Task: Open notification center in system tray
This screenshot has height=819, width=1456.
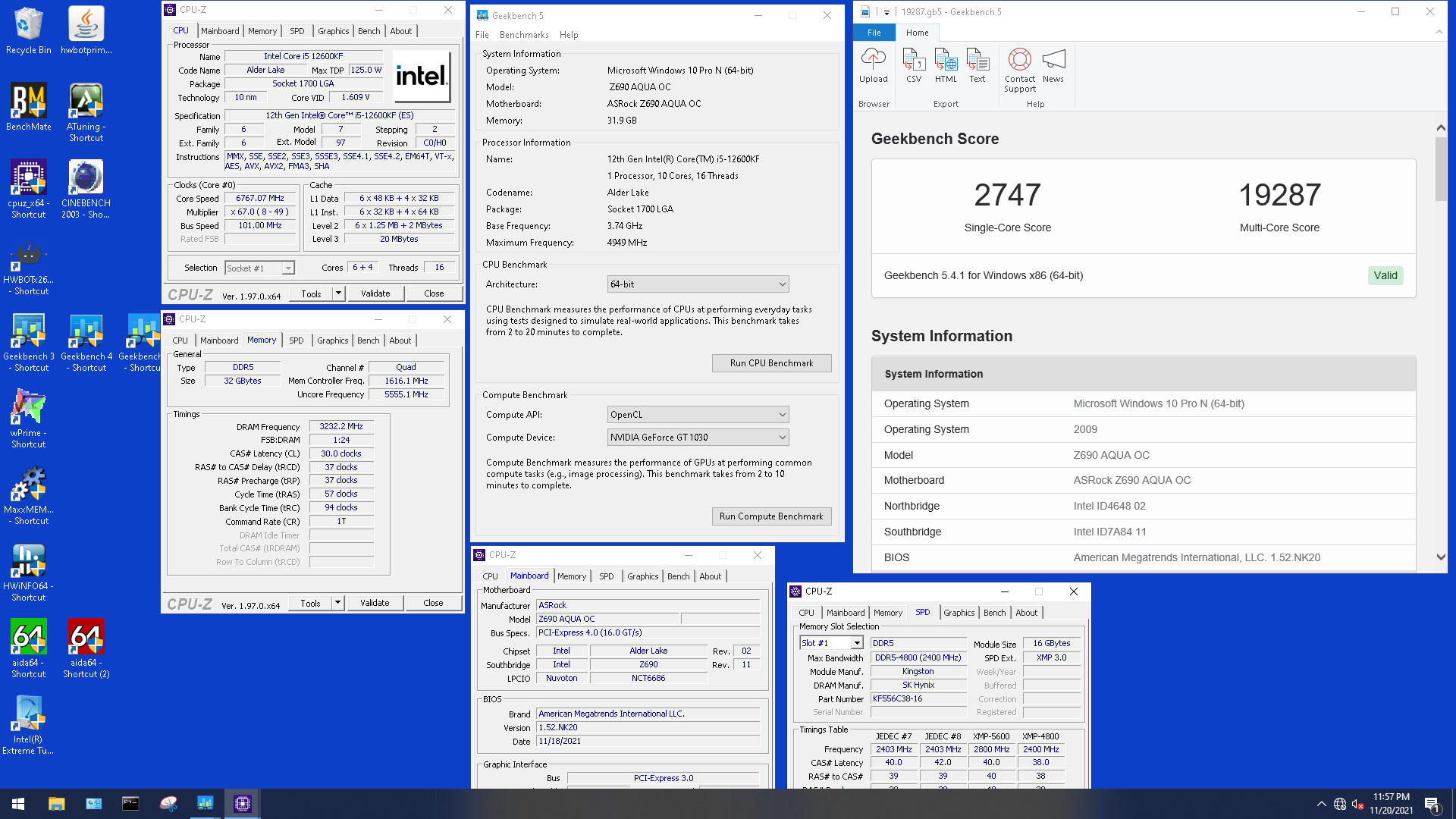Action: [1432, 804]
